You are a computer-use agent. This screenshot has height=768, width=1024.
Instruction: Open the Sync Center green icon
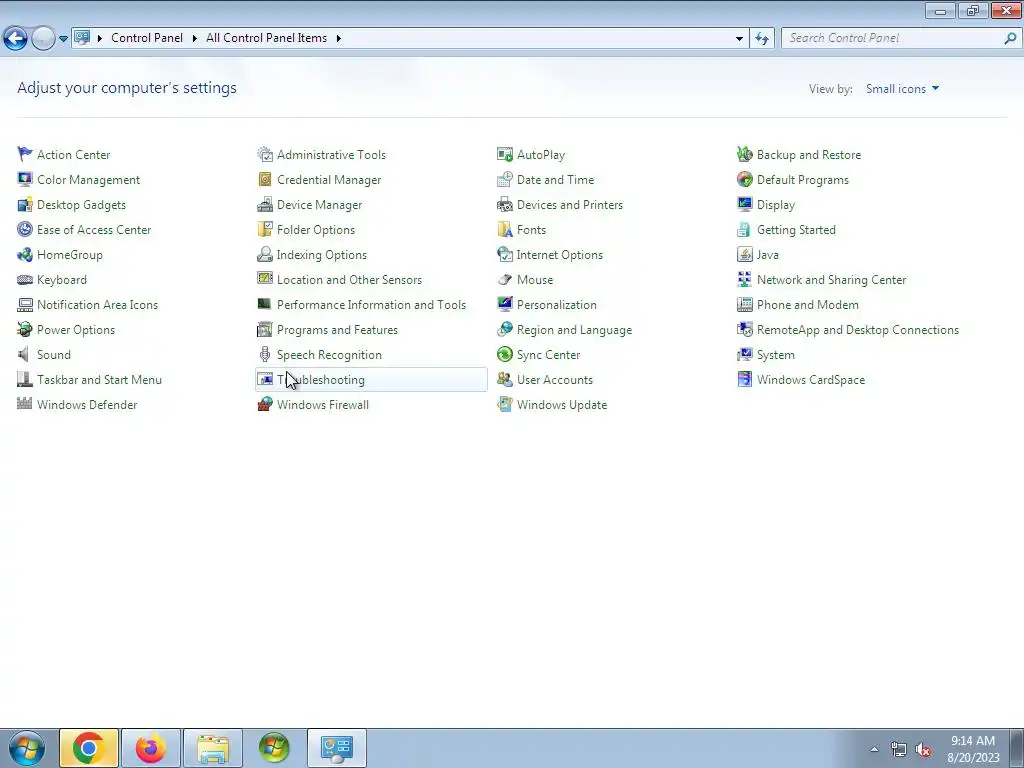pos(505,354)
